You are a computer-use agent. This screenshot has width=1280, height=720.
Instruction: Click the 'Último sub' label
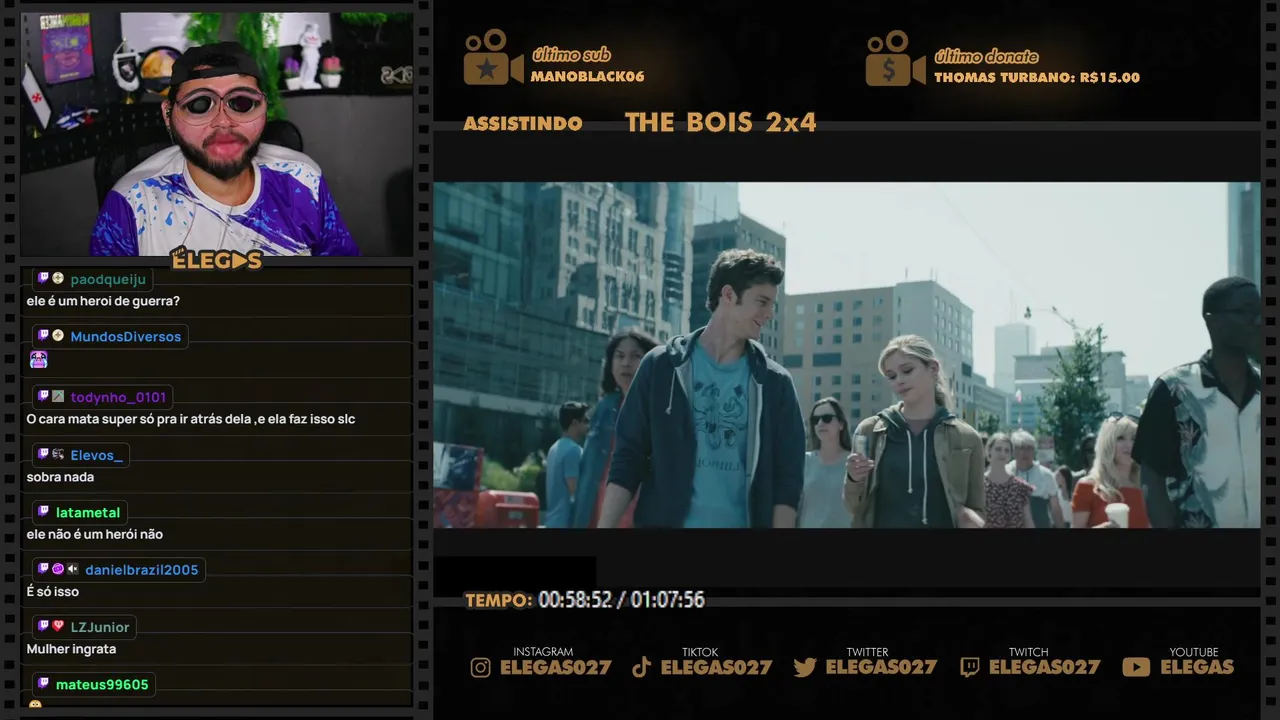(572, 55)
